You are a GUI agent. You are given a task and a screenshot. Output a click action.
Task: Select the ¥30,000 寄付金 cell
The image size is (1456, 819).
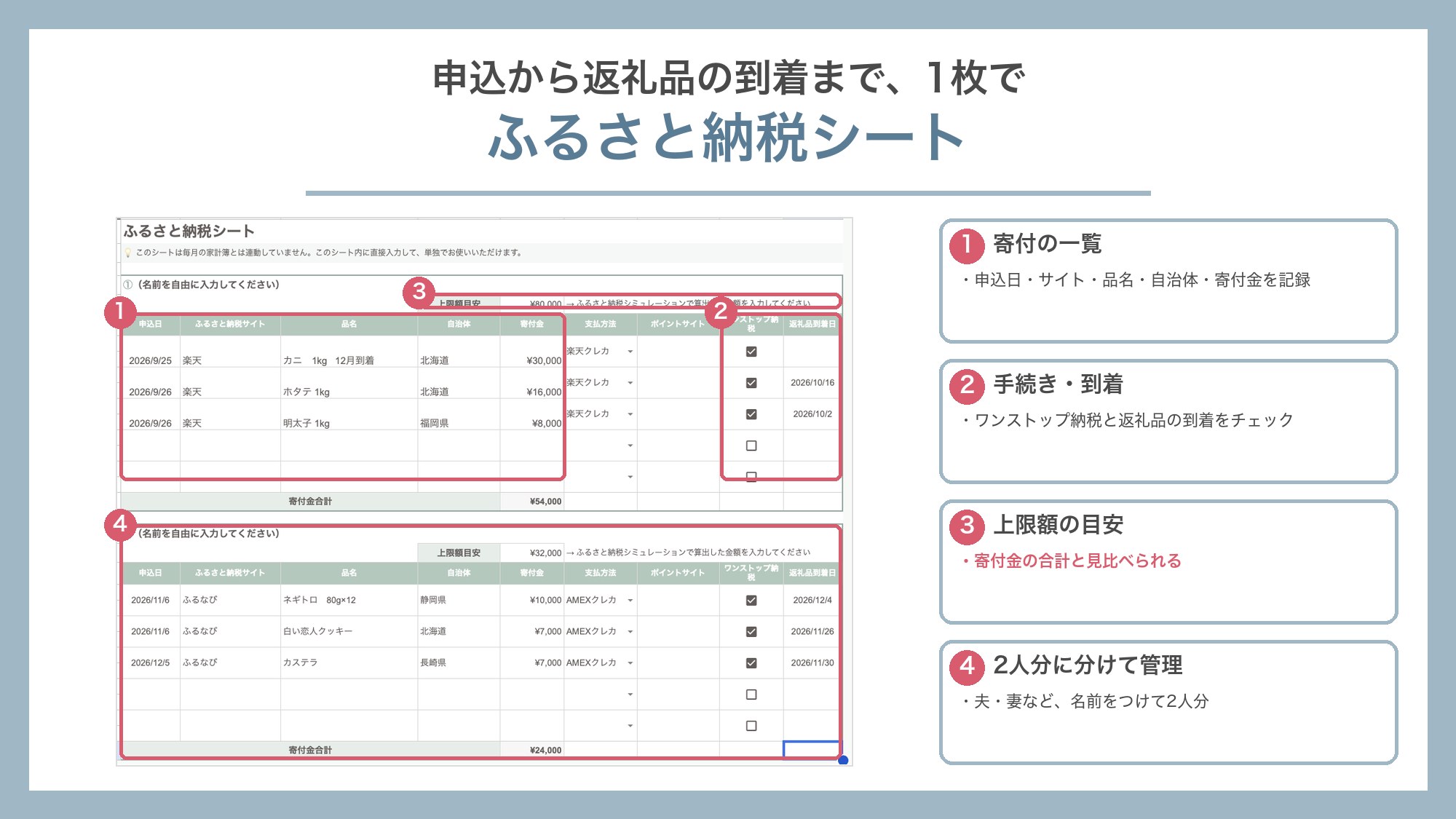click(x=532, y=352)
